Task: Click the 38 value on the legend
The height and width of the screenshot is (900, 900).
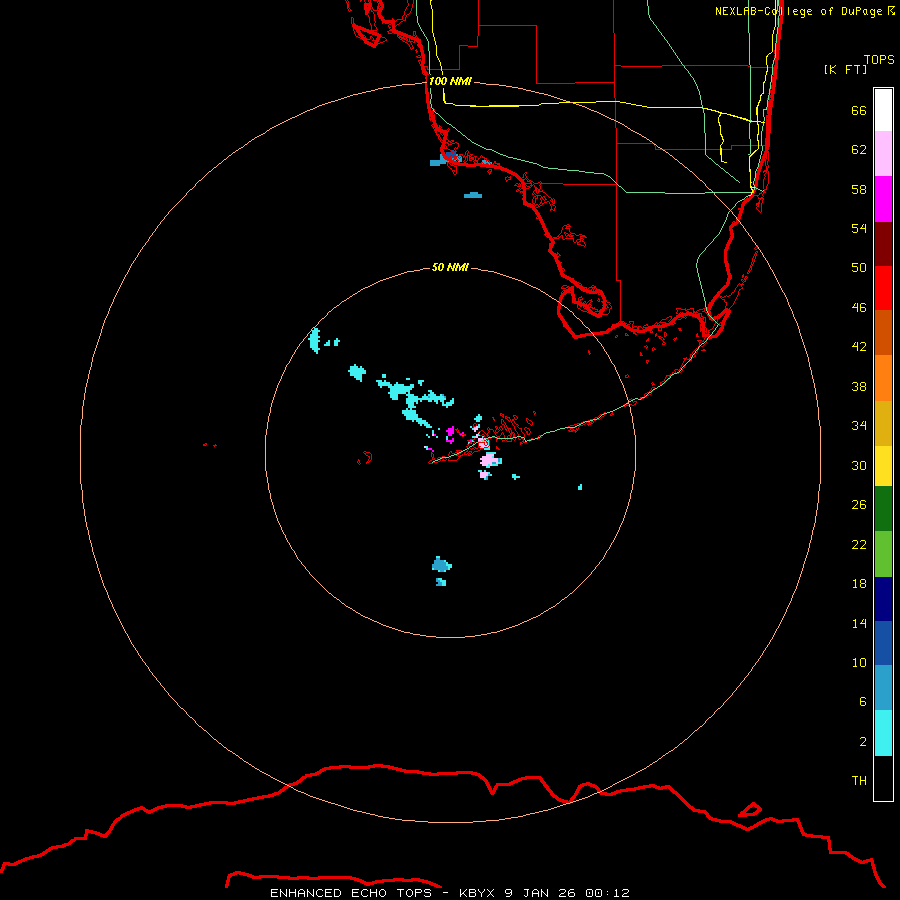Action: [859, 386]
